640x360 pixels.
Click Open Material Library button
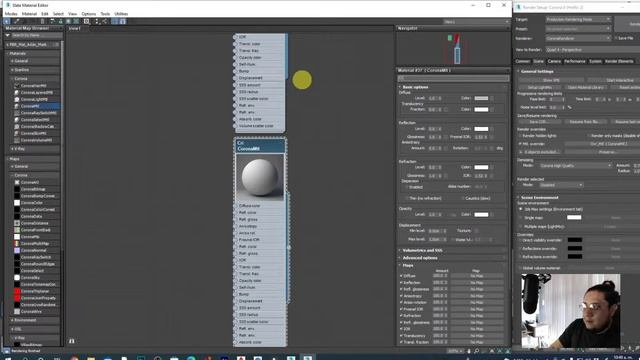click(585, 87)
